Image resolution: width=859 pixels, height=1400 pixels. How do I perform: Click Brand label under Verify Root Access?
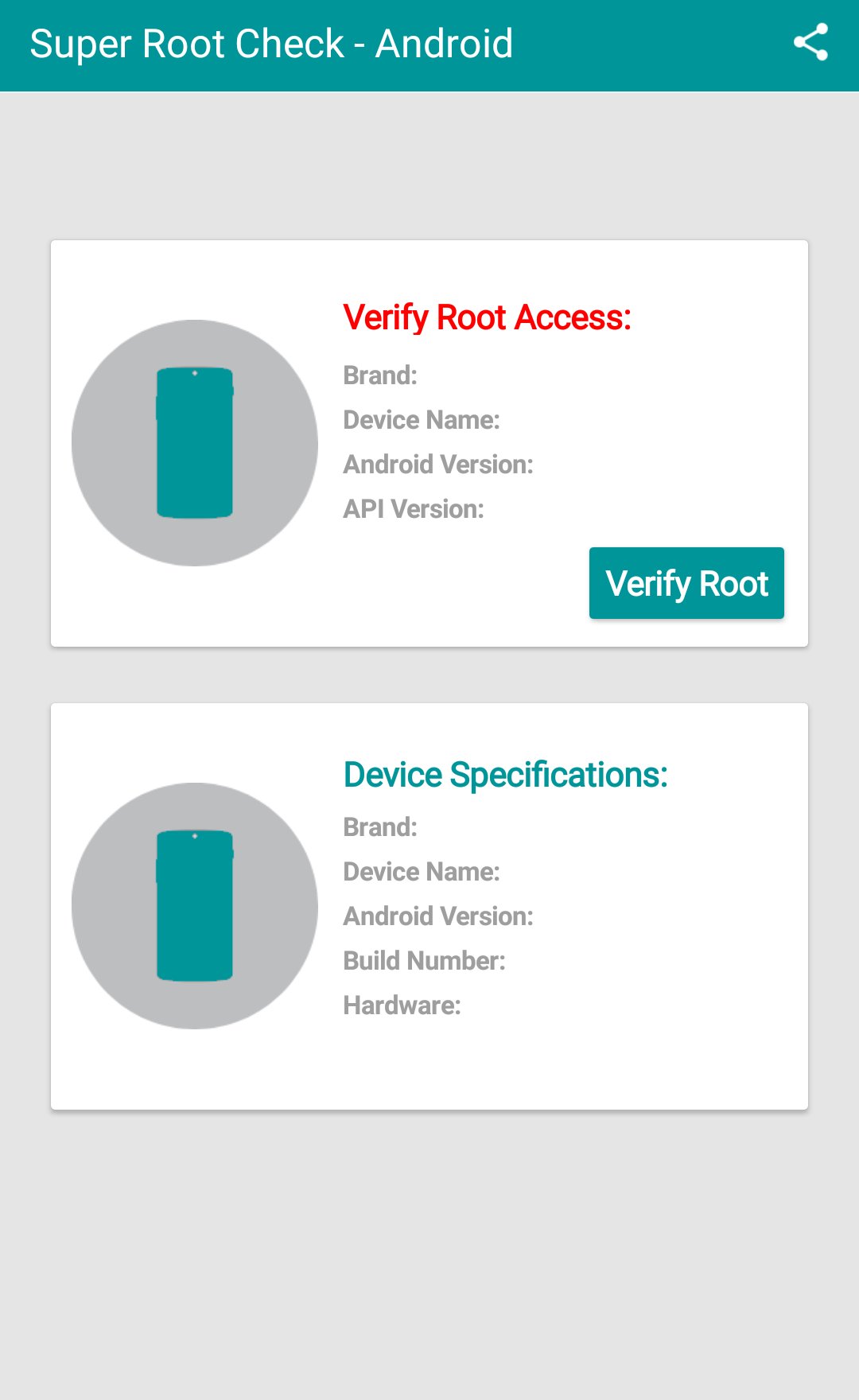tap(380, 375)
